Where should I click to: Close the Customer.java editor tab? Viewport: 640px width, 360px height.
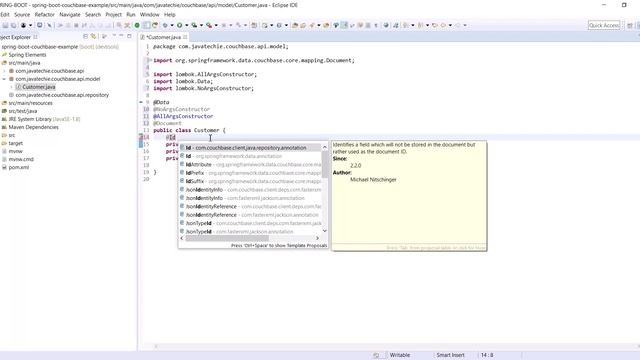185,37
